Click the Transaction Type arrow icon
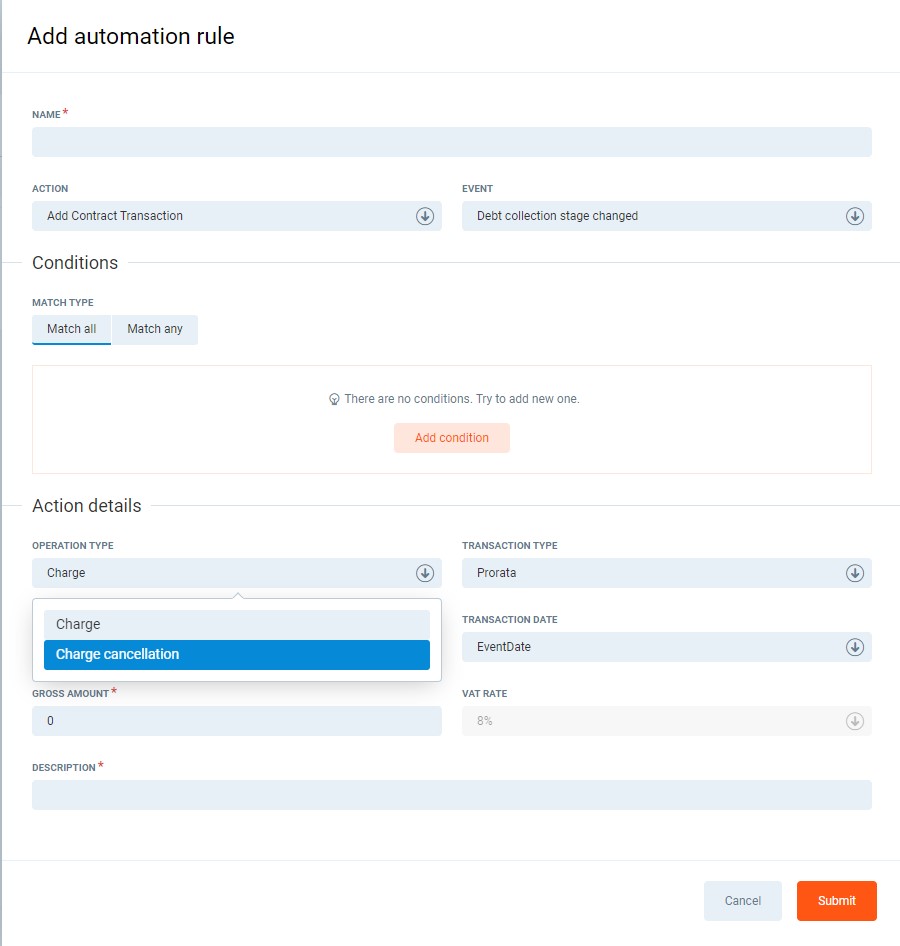The image size is (900, 946). click(855, 573)
